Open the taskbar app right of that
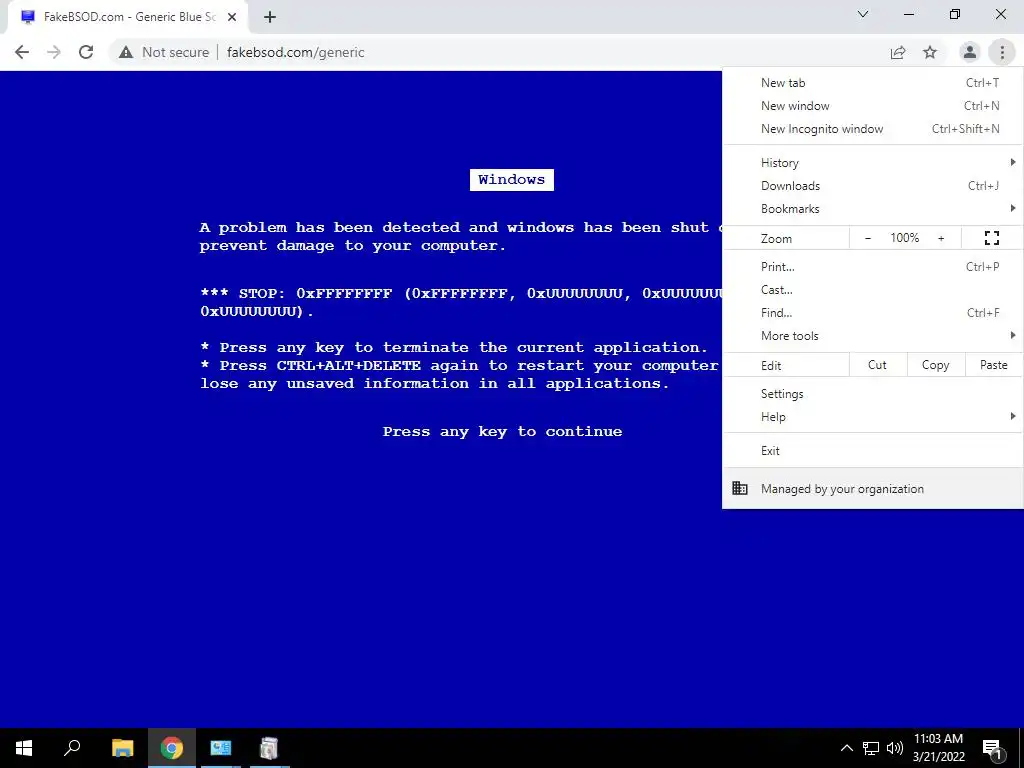 (x=269, y=748)
